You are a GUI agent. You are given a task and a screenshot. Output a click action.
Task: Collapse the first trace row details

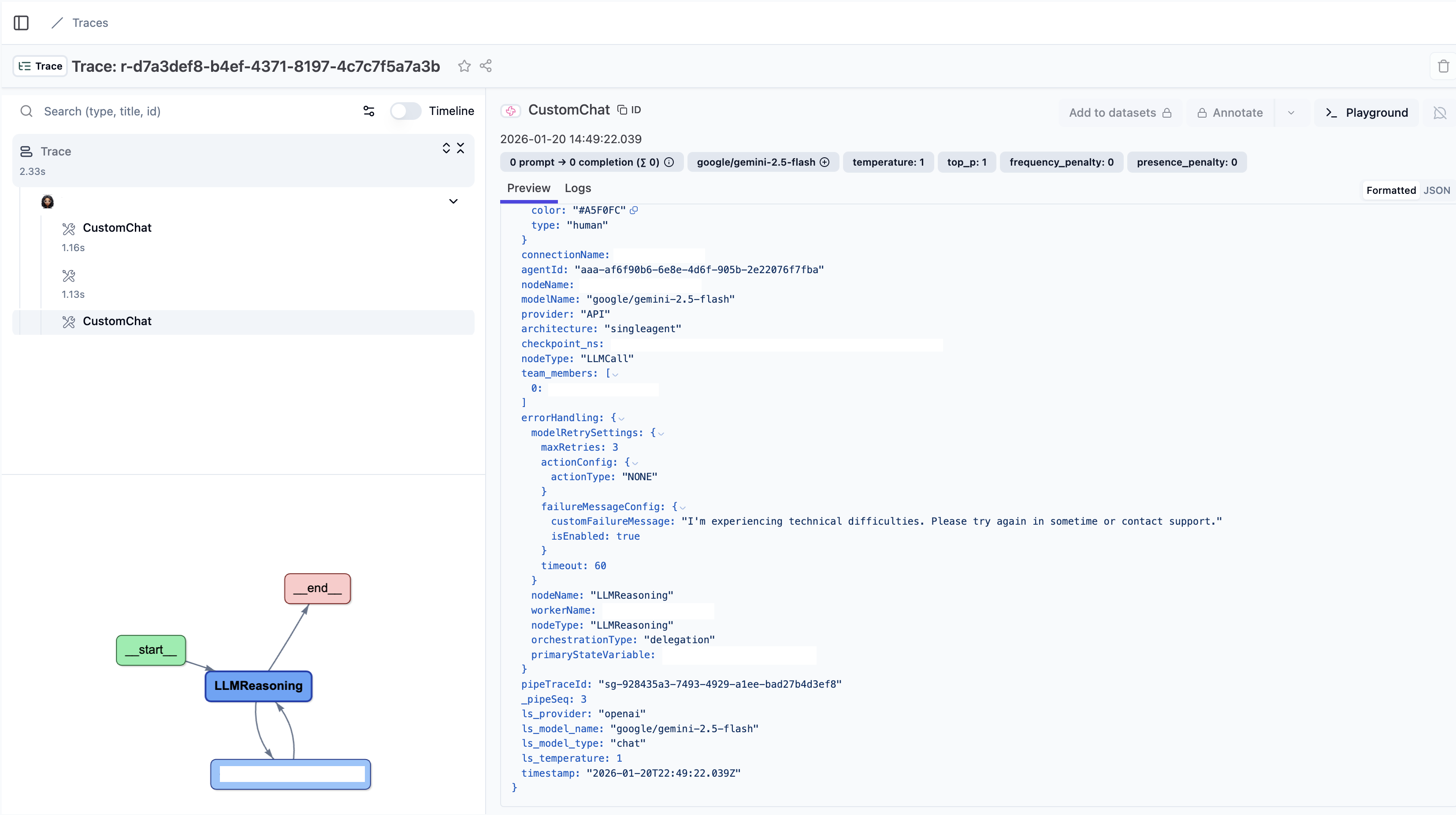pos(453,201)
